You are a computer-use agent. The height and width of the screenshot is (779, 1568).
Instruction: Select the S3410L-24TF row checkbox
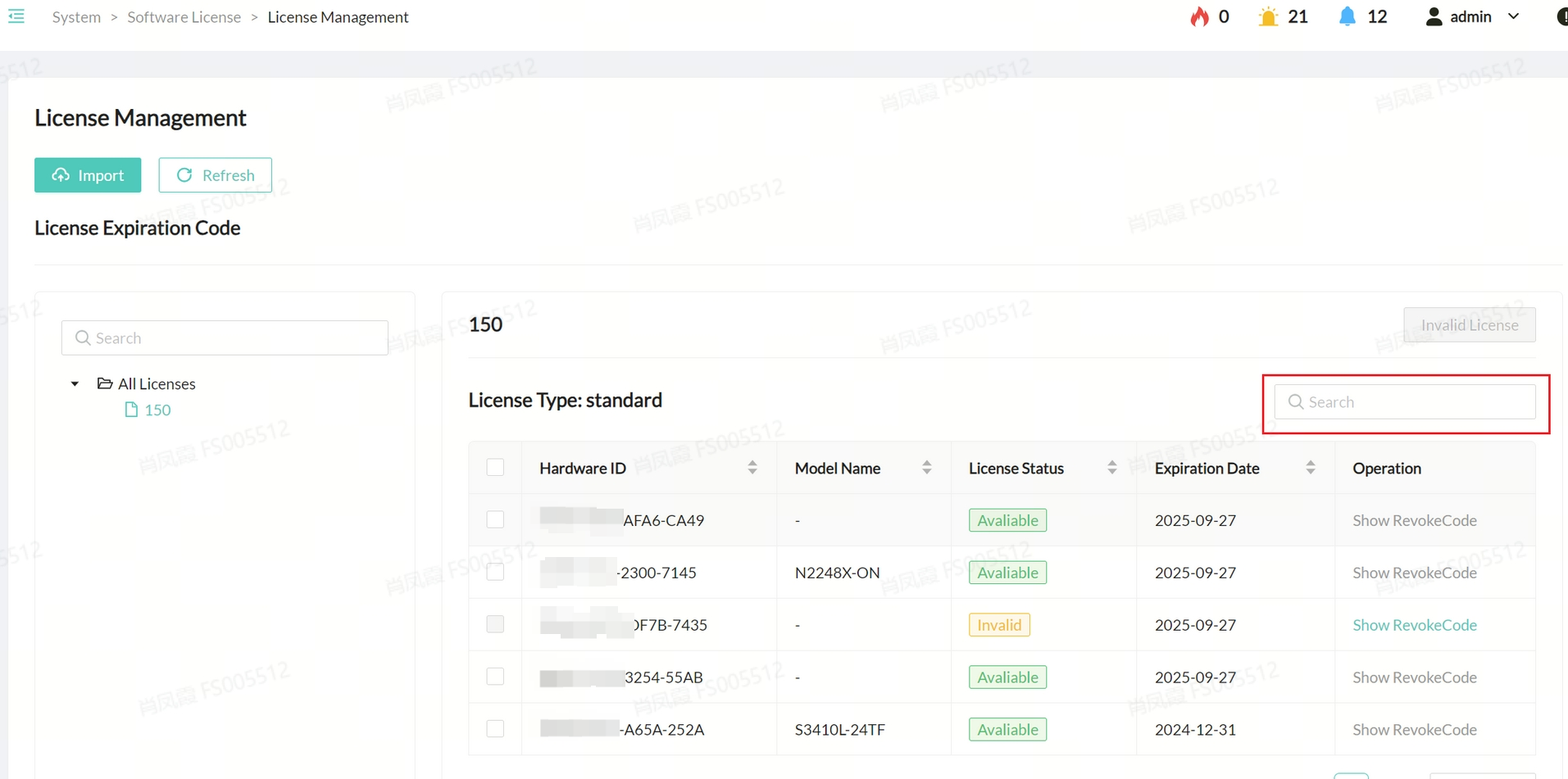pyautogui.click(x=495, y=729)
